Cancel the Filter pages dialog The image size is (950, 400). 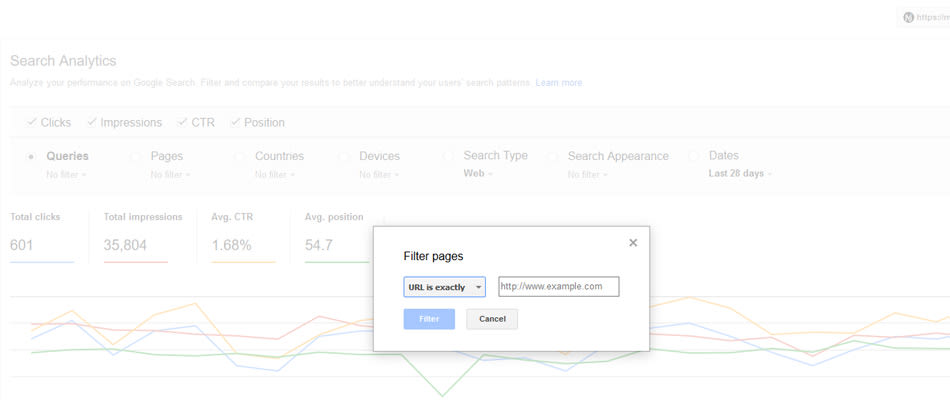pos(492,319)
